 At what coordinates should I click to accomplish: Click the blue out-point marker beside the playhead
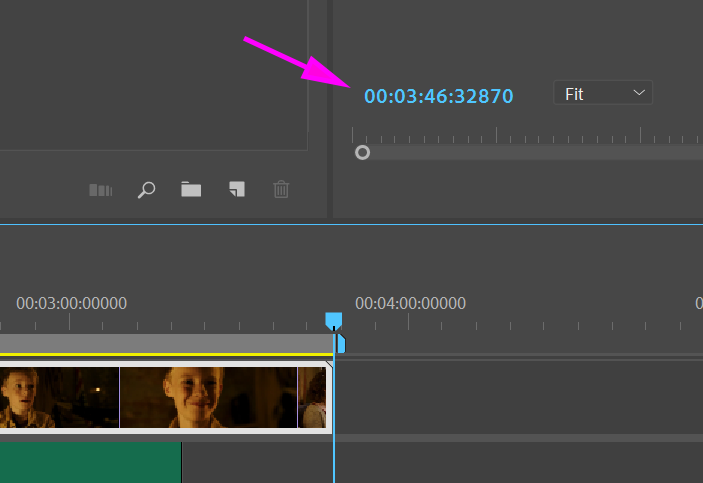click(x=341, y=344)
